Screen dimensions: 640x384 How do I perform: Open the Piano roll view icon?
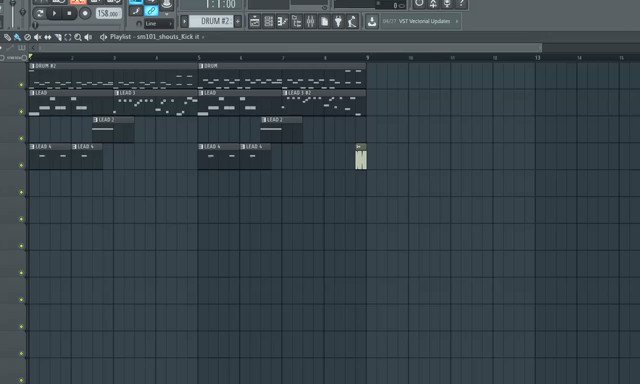click(x=282, y=21)
